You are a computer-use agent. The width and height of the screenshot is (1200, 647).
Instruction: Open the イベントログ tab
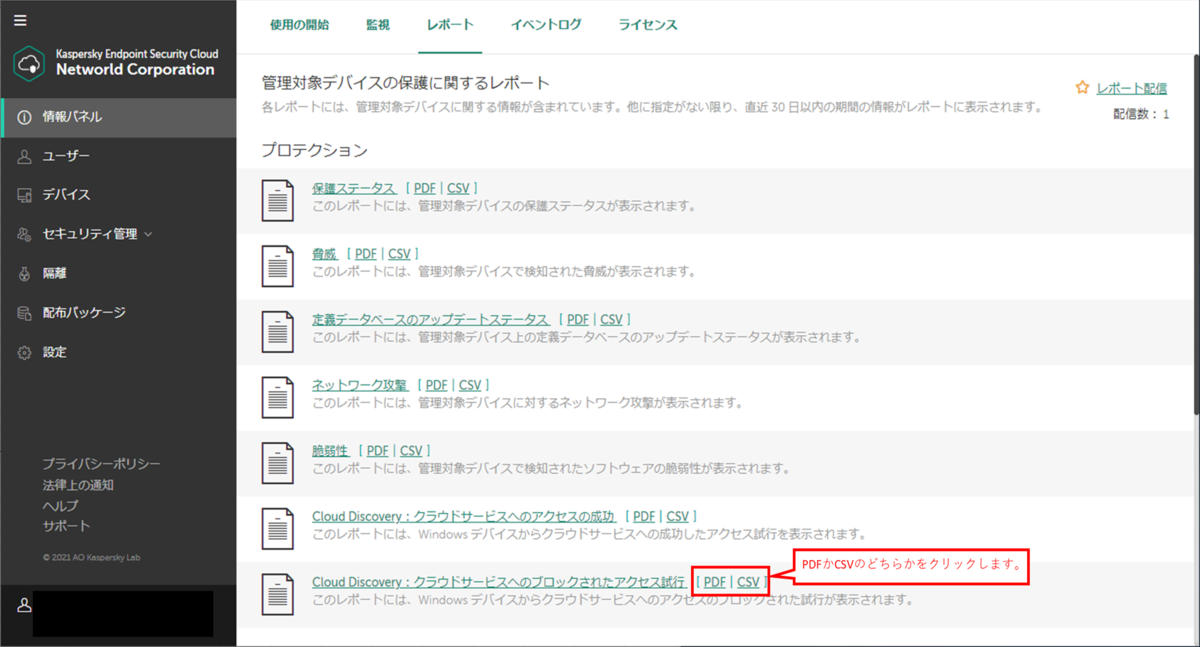[x=545, y=26]
